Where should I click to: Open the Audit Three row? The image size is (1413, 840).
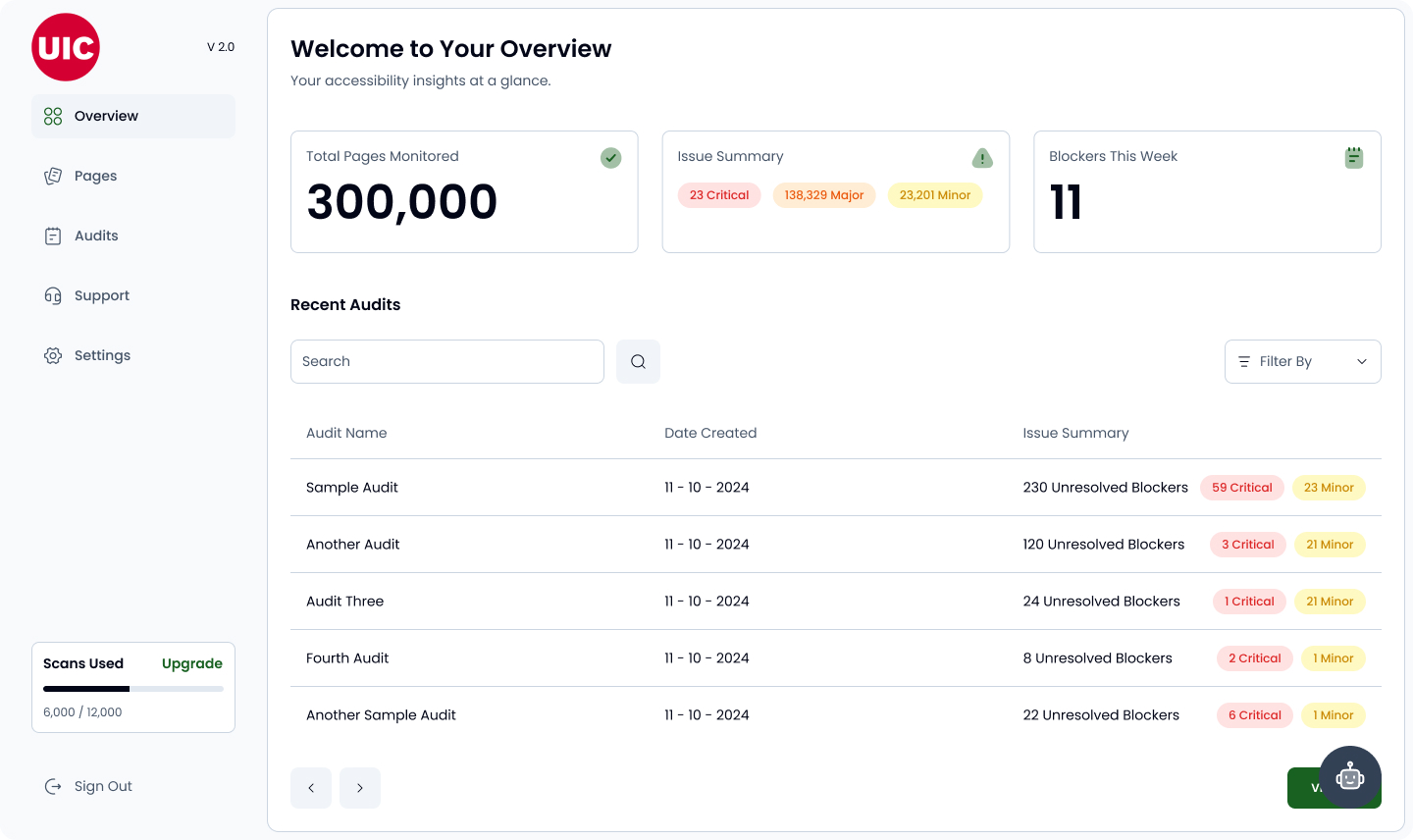point(836,602)
